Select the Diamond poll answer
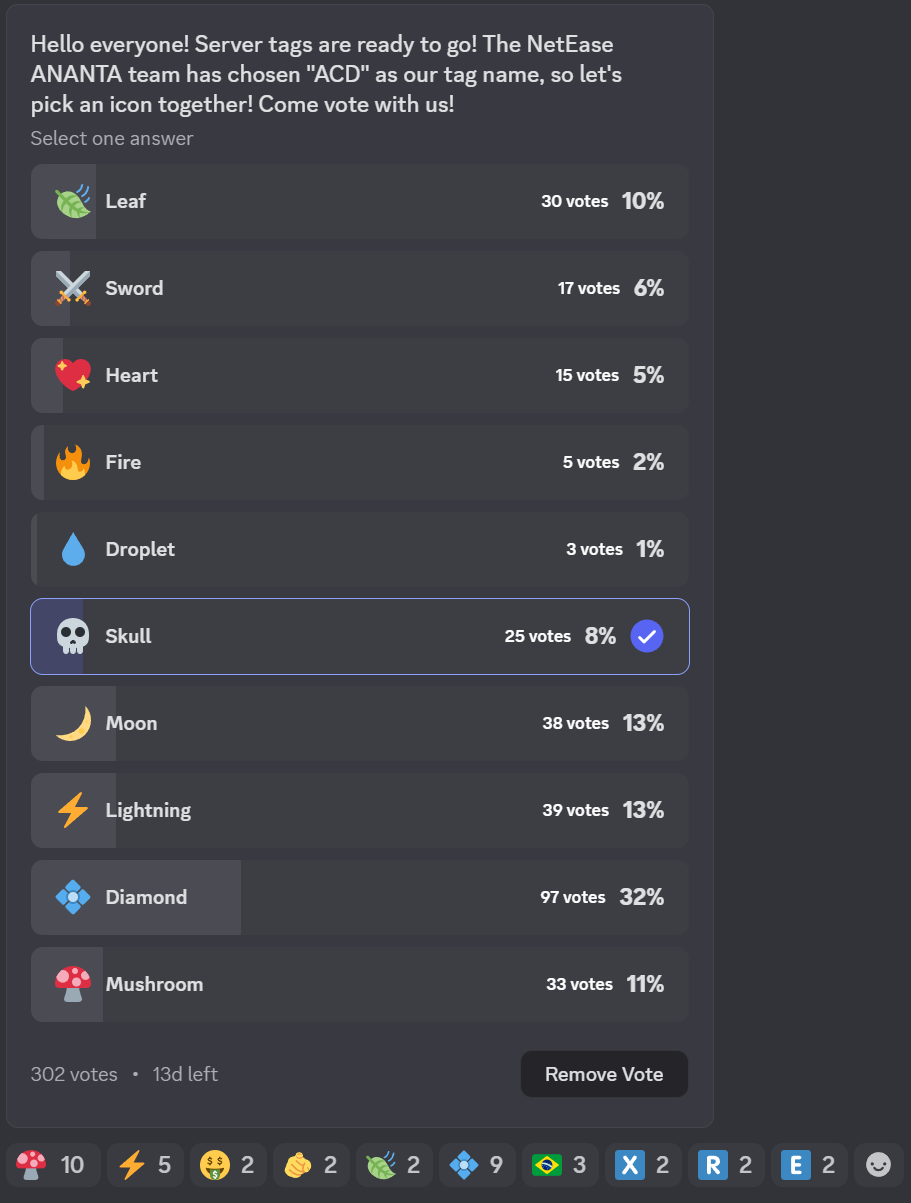This screenshot has width=911, height=1203. coord(360,897)
